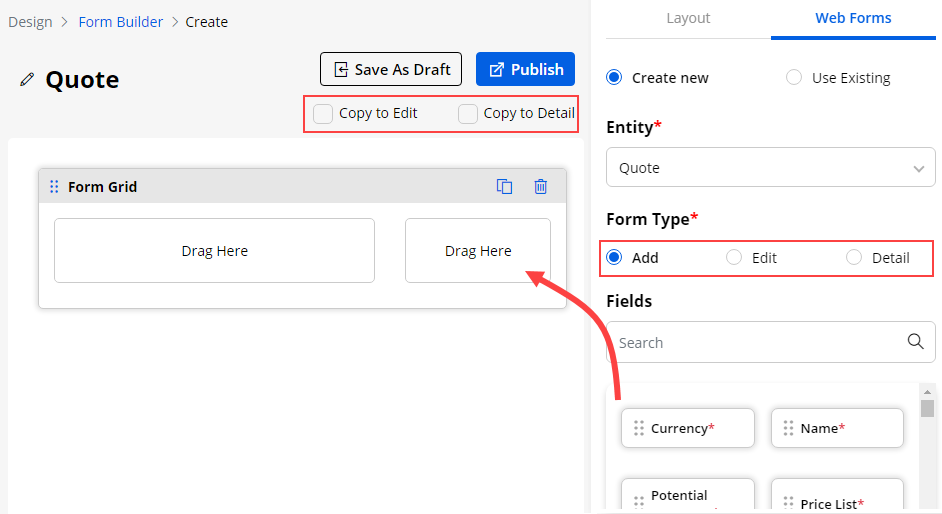942x514 pixels.
Task: Open the Entity dropdown showing Quote
Action: 770,168
